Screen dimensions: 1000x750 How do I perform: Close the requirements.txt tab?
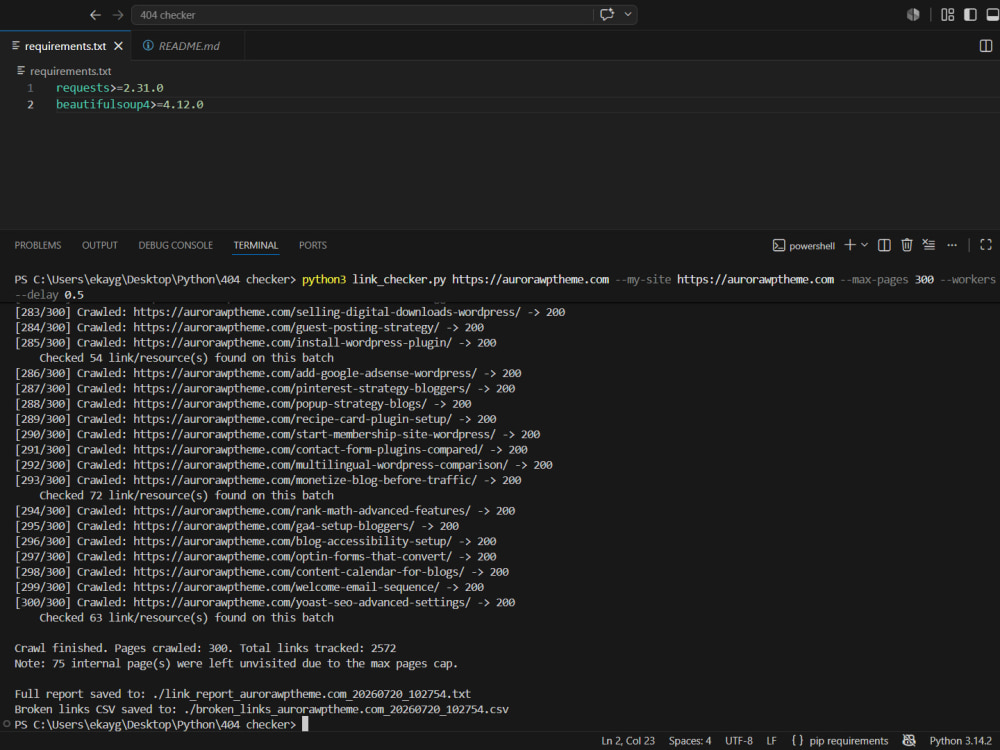coord(119,46)
